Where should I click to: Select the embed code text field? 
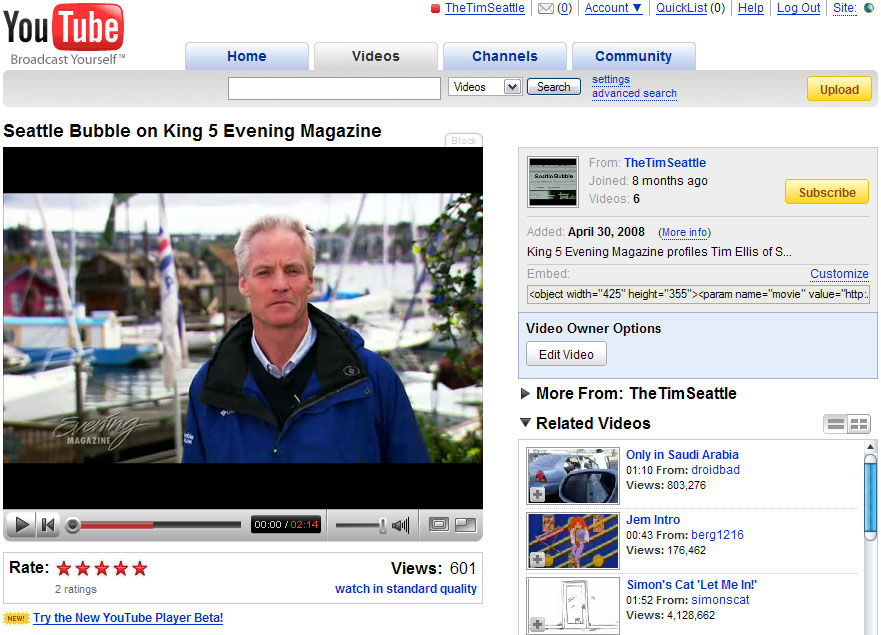698,294
